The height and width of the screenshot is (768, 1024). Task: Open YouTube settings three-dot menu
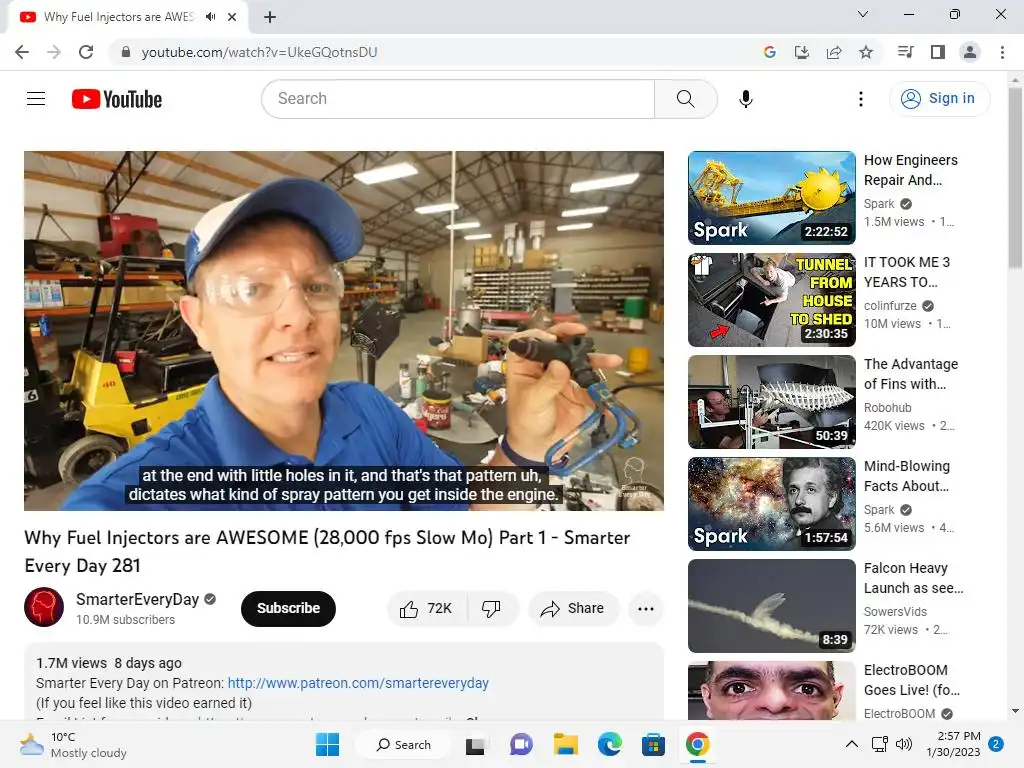861,99
